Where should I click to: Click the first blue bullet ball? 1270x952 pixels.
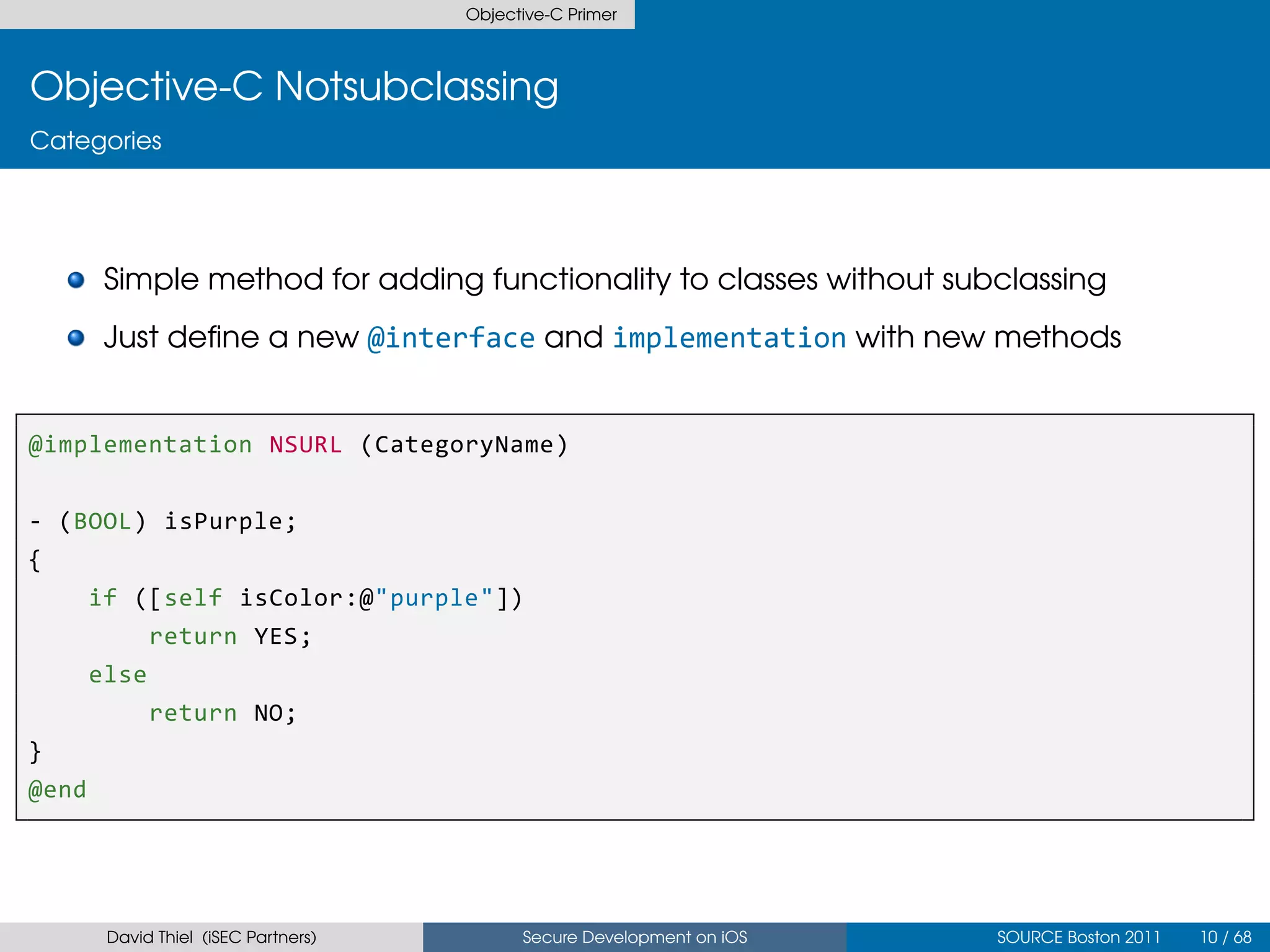(76, 280)
